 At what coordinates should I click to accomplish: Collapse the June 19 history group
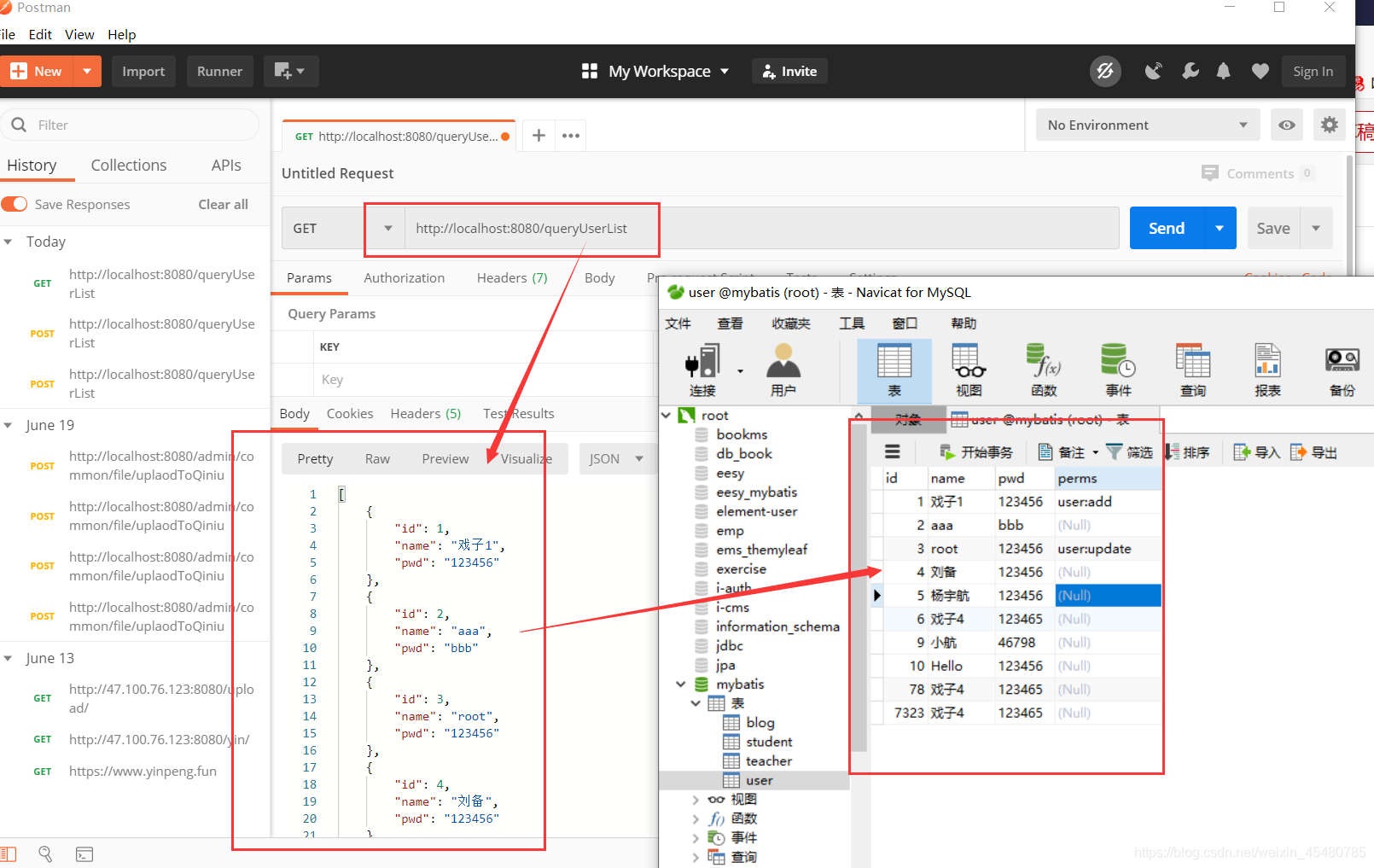click(9, 426)
